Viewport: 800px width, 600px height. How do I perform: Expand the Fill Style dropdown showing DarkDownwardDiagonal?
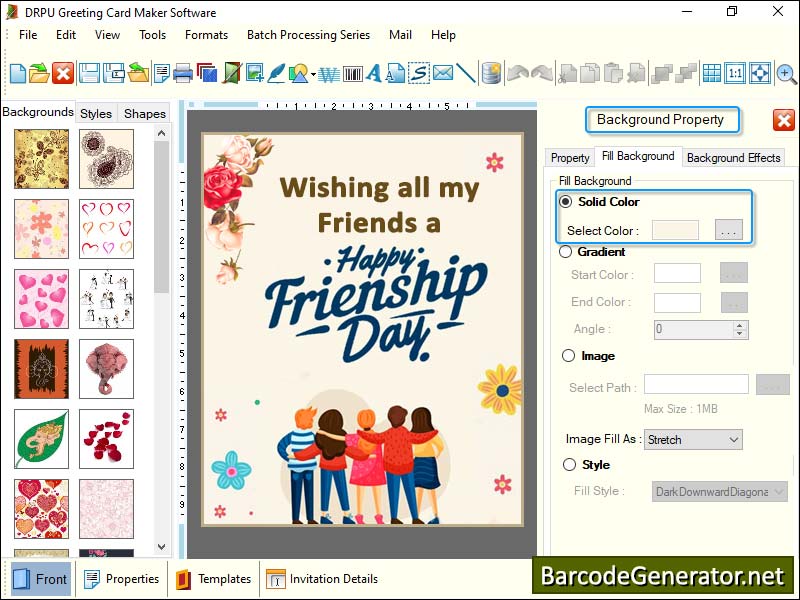pos(718,491)
